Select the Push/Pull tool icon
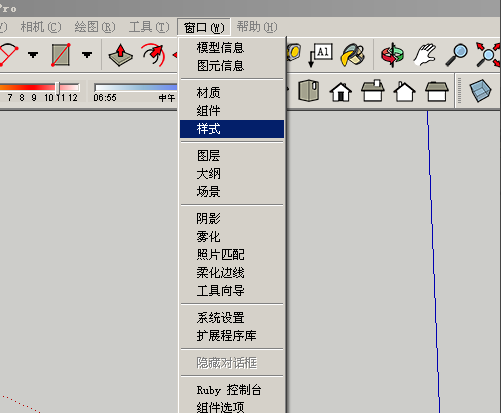501x413 pixels. pyautogui.click(x=121, y=55)
